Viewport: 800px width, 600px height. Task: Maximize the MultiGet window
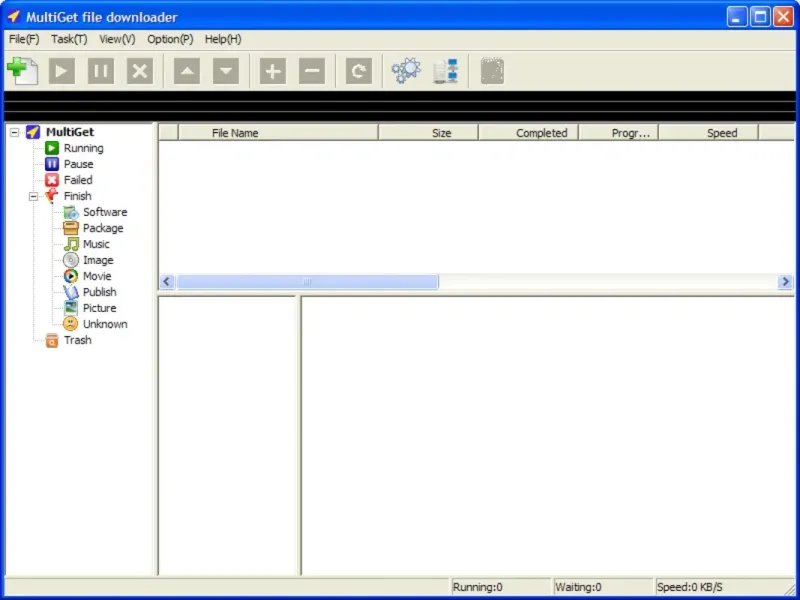760,17
